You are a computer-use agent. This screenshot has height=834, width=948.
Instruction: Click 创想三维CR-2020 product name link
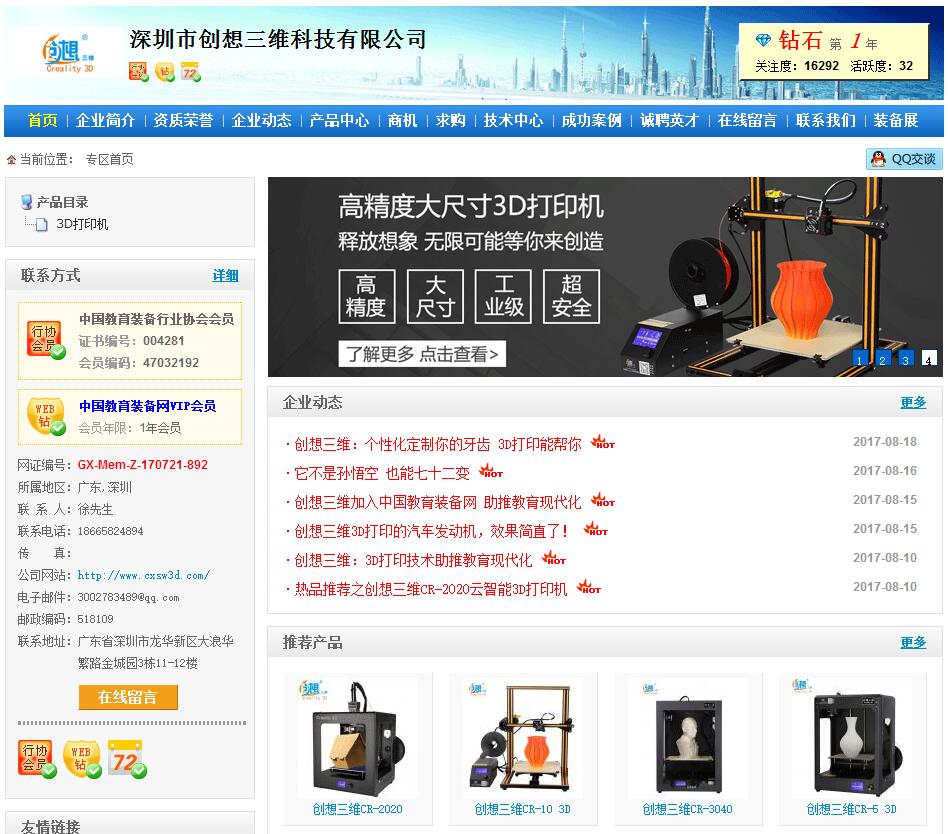tap(357, 809)
